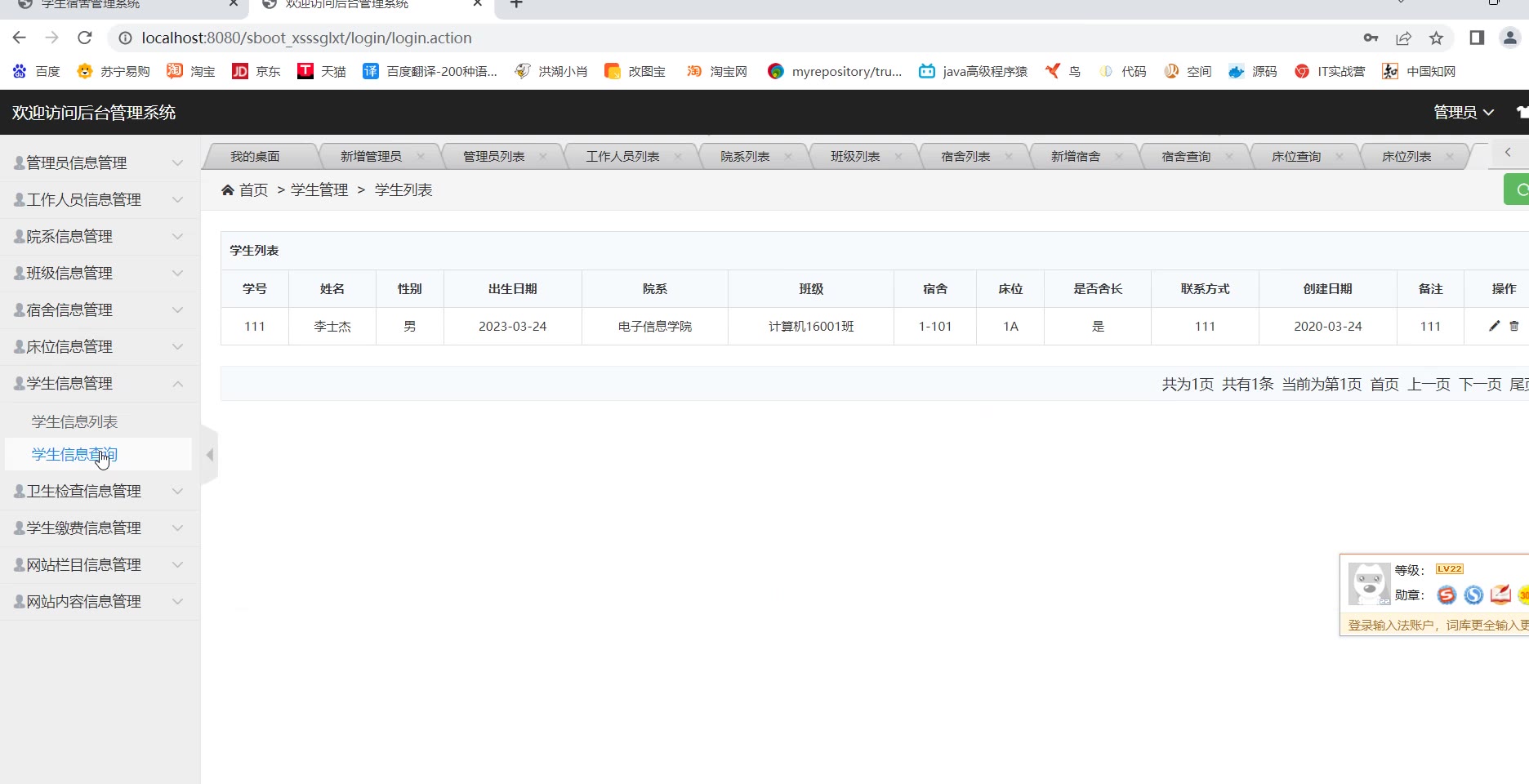Close the 床位查询 tab
Screen dimensions: 1529x784
point(1340,156)
